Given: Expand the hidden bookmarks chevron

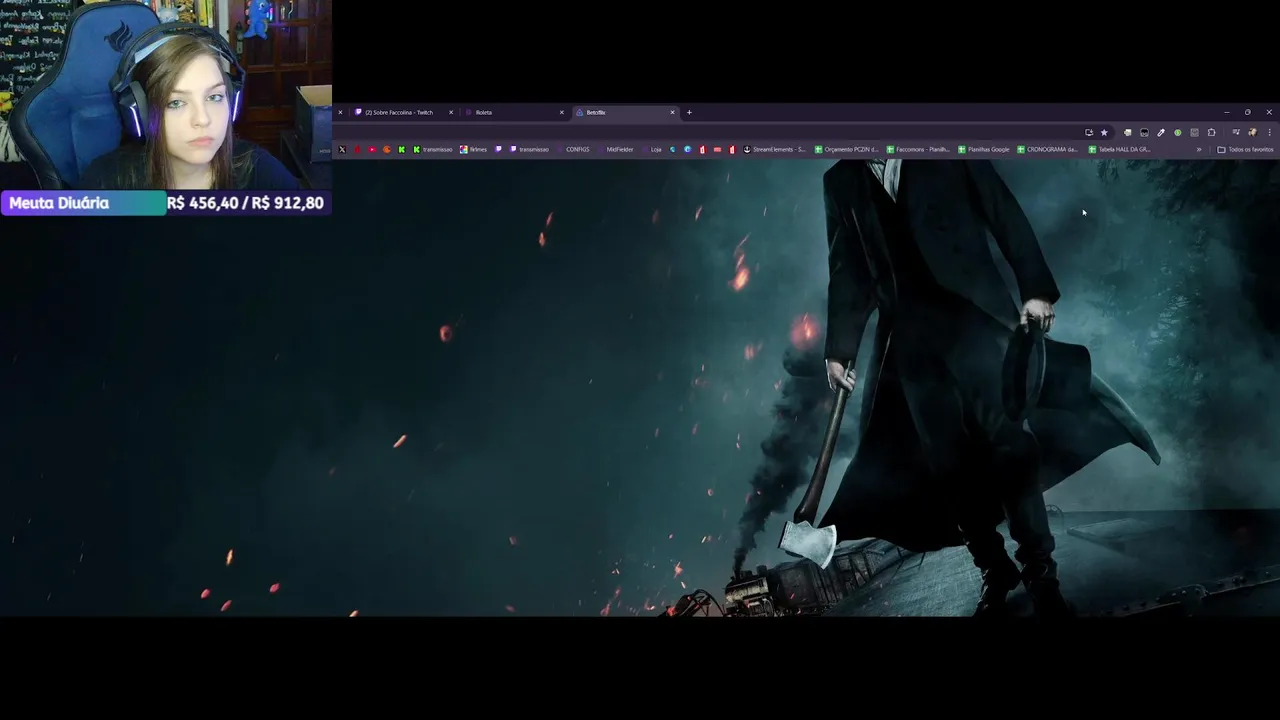Looking at the screenshot, I should click(1199, 149).
